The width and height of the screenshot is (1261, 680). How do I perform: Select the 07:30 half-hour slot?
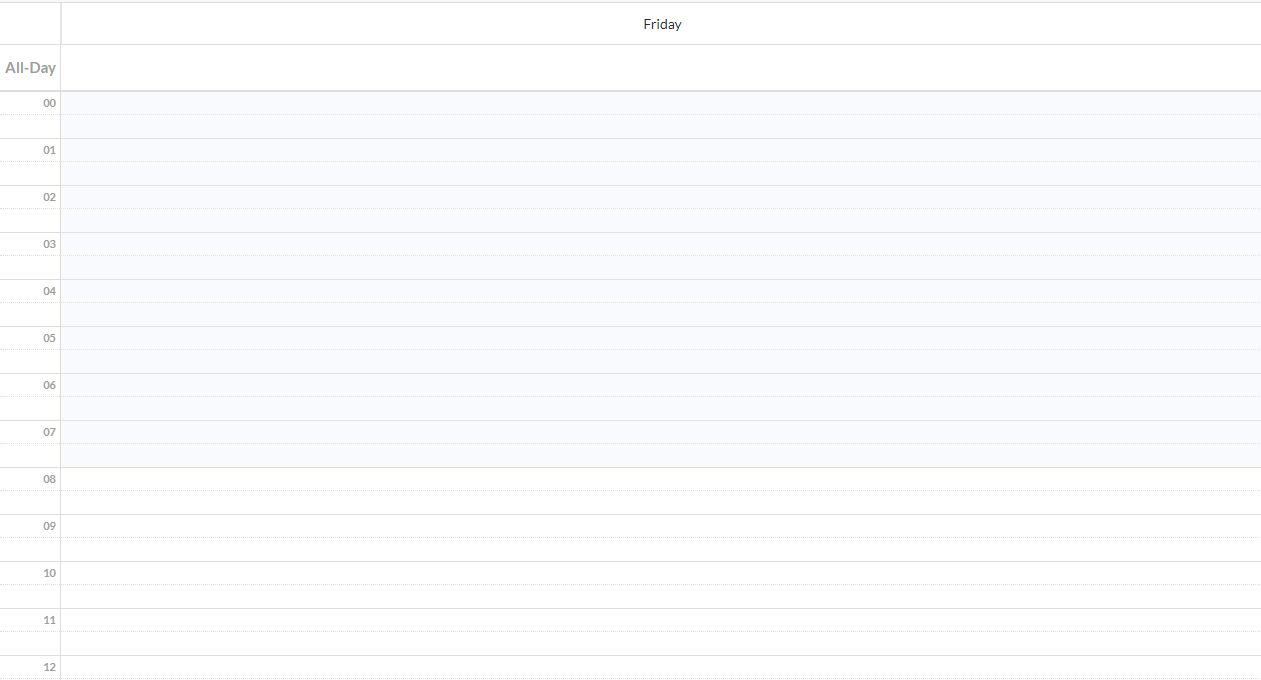point(661,455)
